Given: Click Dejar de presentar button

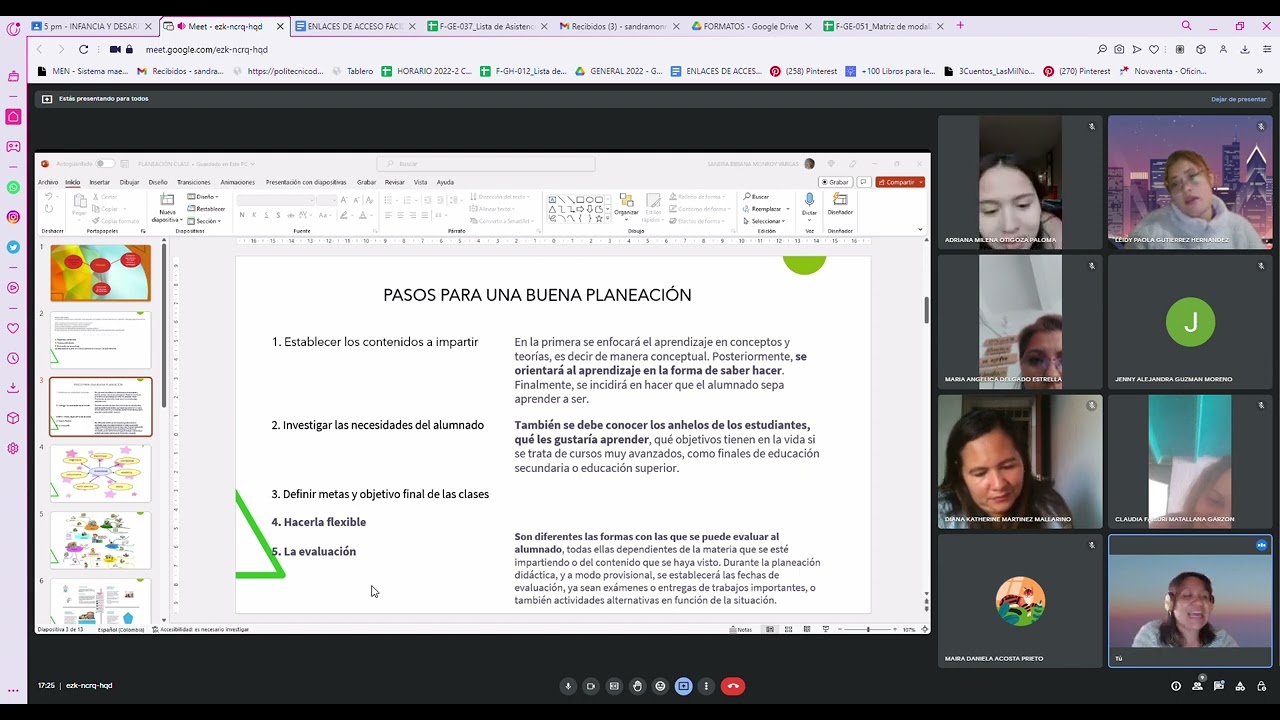Looking at the screenshot, I should coord(1238,99).
